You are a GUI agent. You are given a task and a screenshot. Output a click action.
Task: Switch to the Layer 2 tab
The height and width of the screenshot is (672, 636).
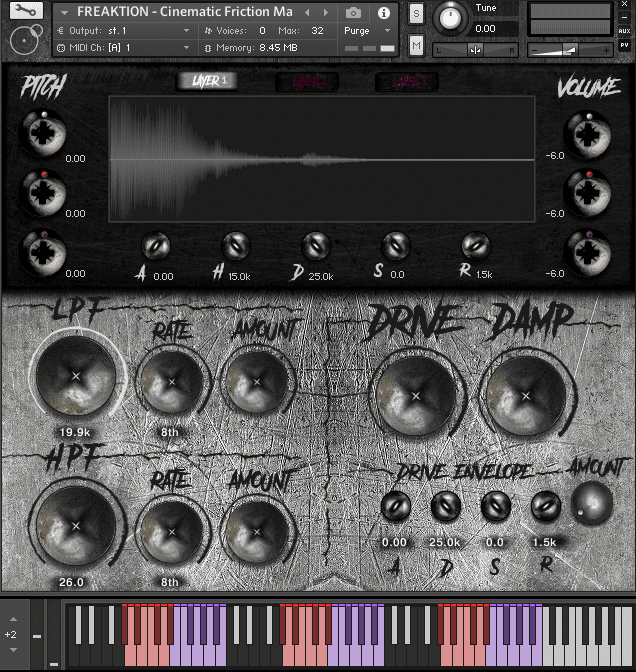(x=306, y=81)
